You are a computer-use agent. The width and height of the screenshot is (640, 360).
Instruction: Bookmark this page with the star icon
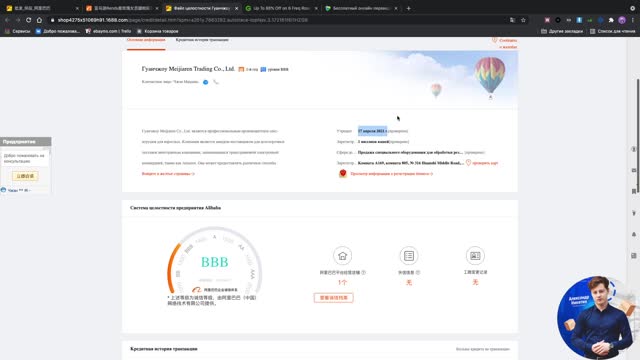click(x=523, y=20)
